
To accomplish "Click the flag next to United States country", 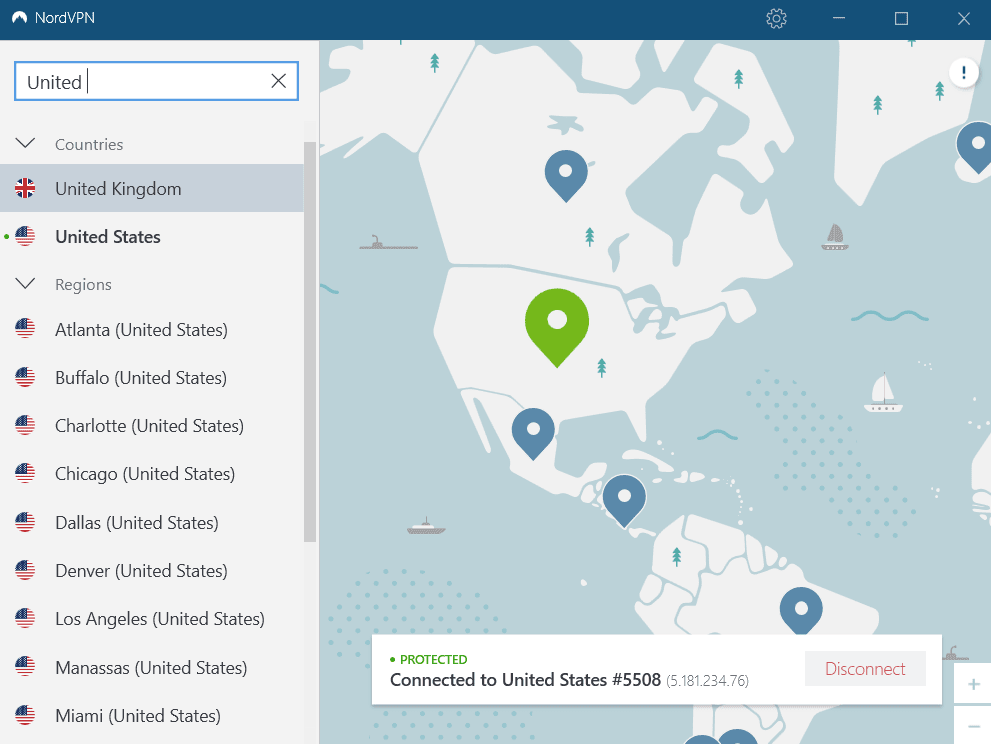I will [25, 236].
